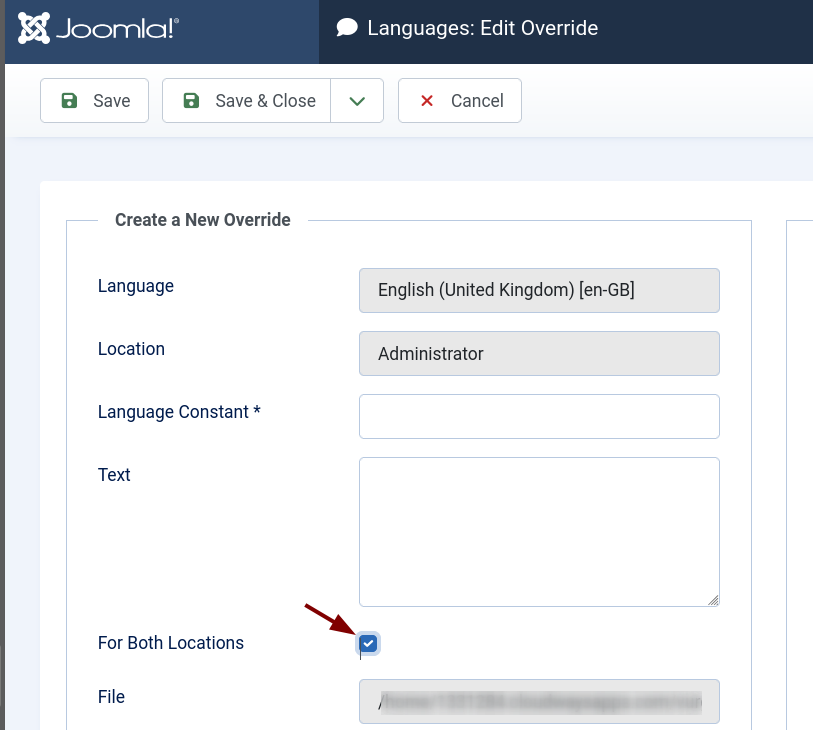The width and height of the screenshot is (813, 730).
Task: Click the For Both Locations label
Action: point(171,643)
